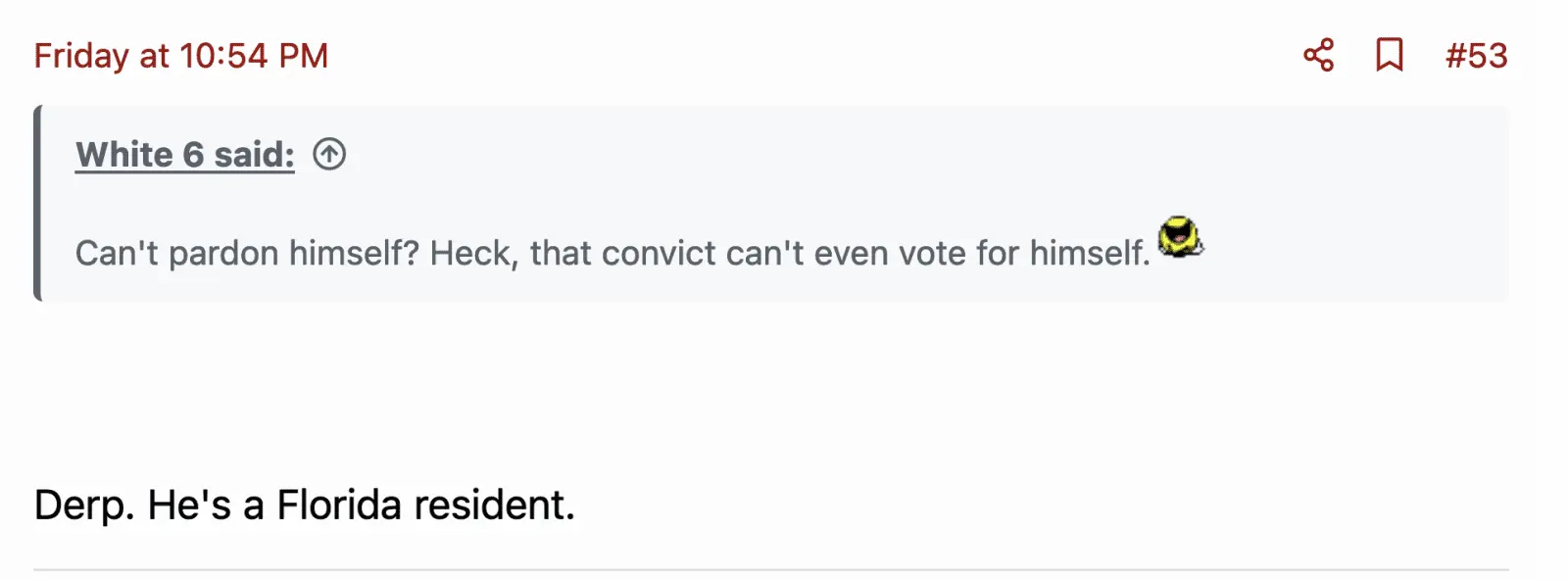The image size is (1568, 580).
Task: Click the up-arrow icon next to White 6 said
Action: tap(329, 154)
